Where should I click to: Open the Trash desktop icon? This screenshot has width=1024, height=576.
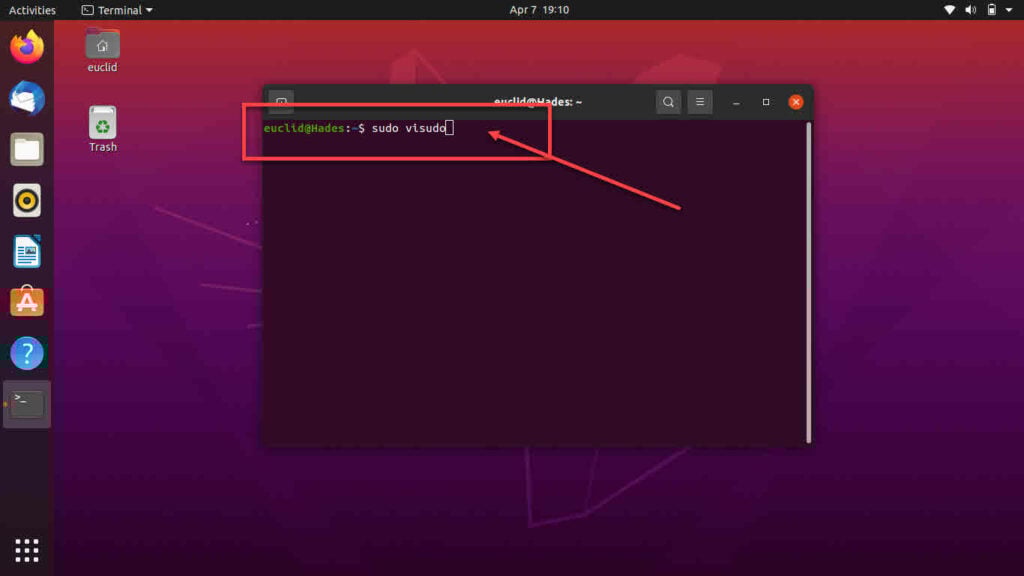click(x=103, y=129)
